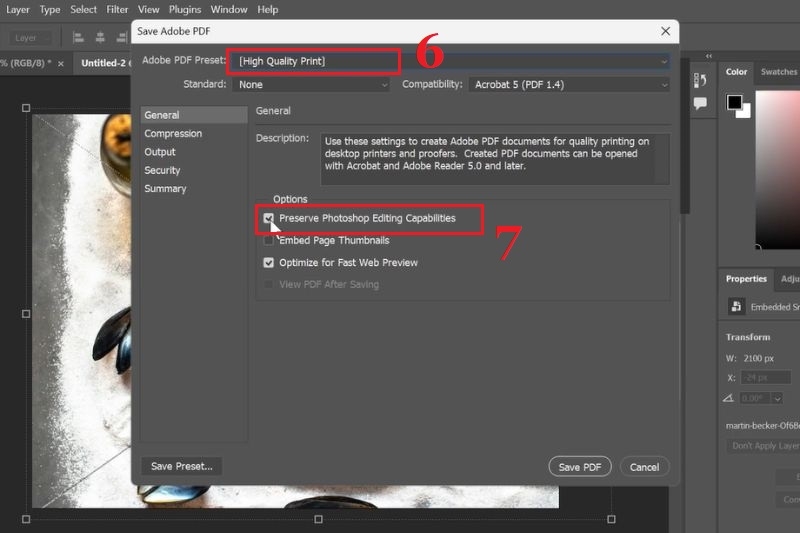
Task: Switch to the Untitled-2 document tab
Action: (x=104, y=63)
